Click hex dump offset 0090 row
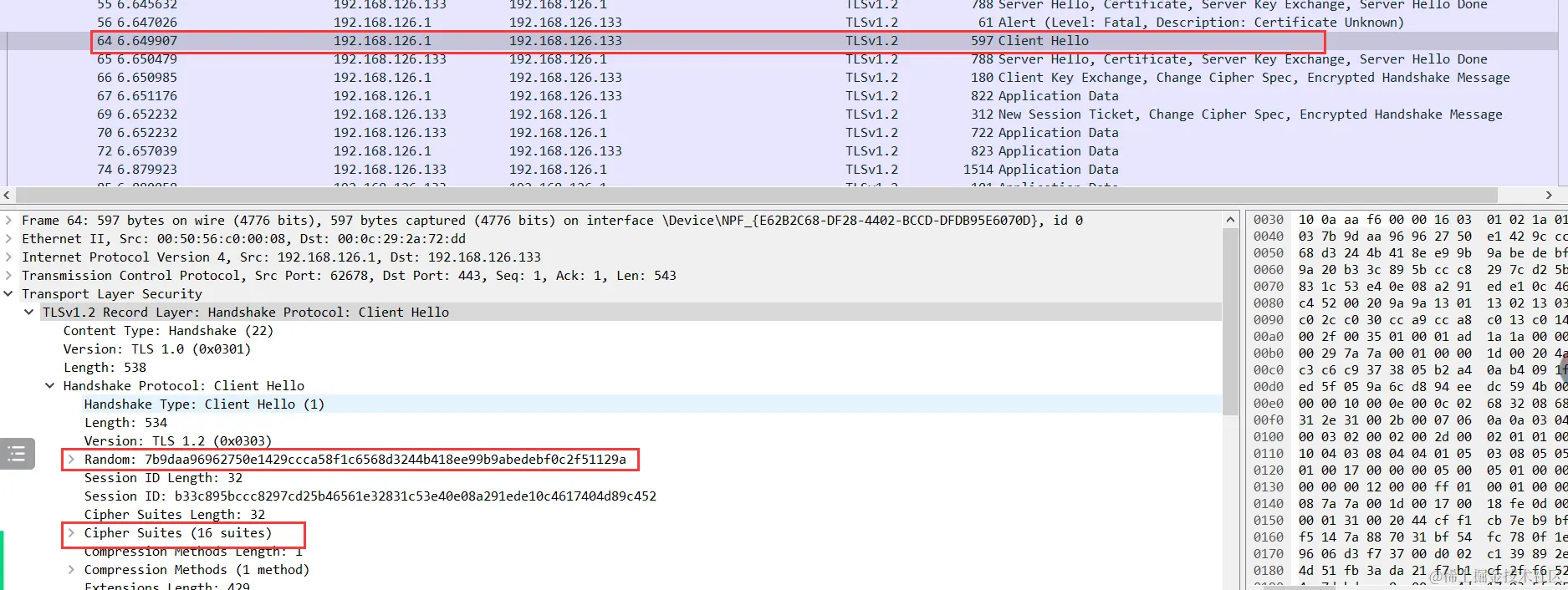The width and height of the screenshot is (1568, 590). pos(1409,320)
